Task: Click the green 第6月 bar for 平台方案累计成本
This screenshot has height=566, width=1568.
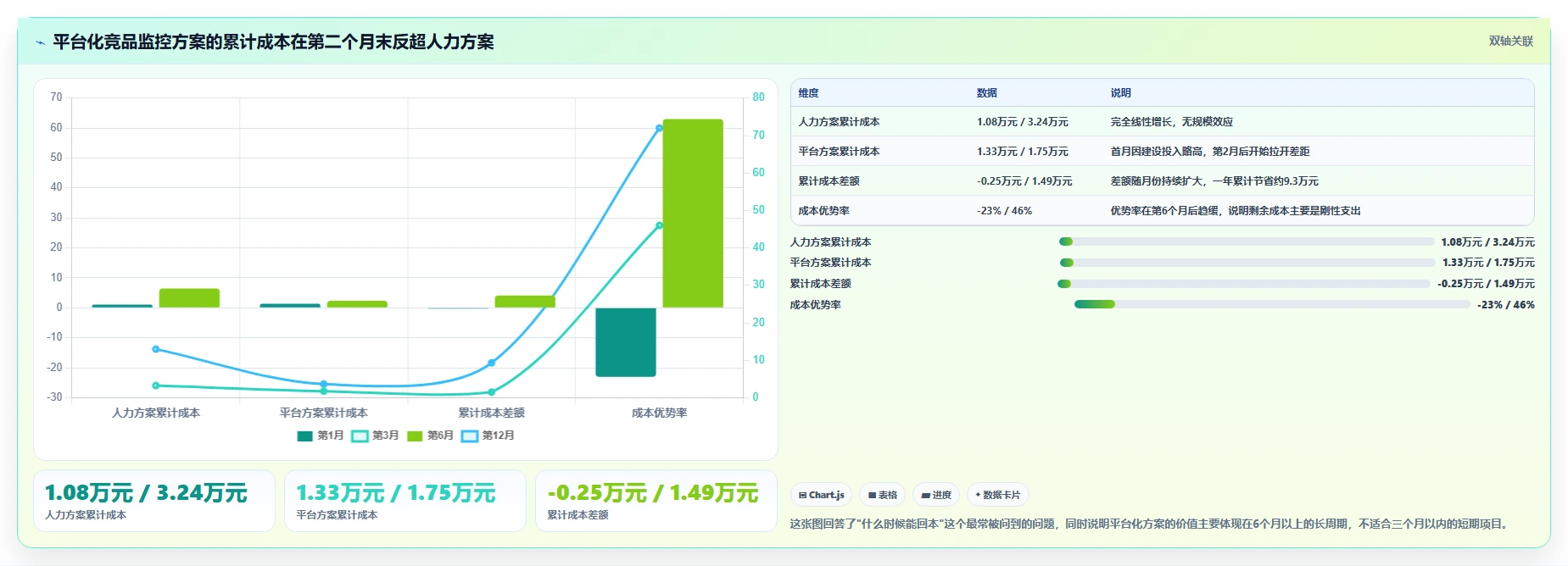Action: coord(357,304)
